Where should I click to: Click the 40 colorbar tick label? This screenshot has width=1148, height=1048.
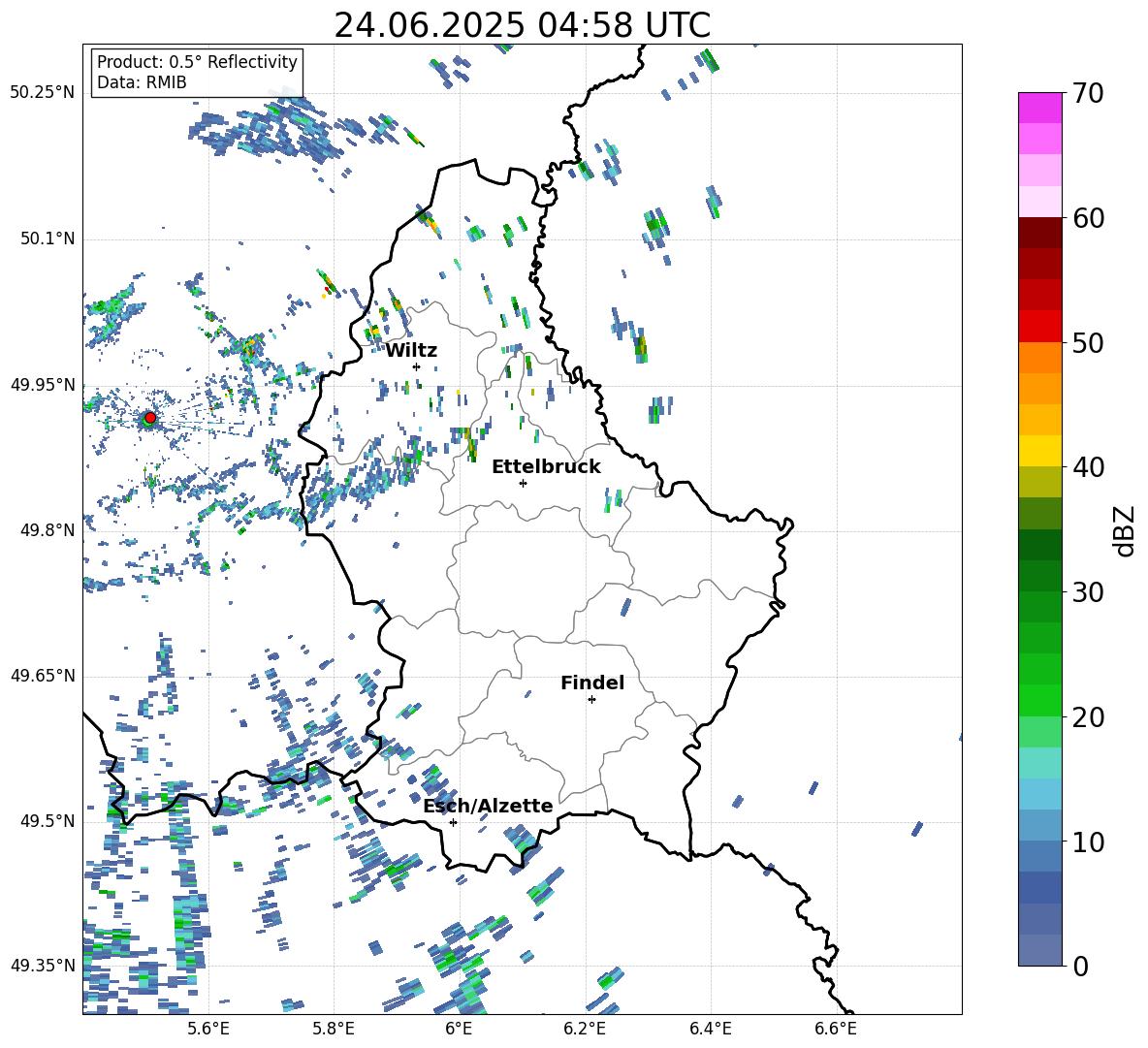click(1087, 467)
